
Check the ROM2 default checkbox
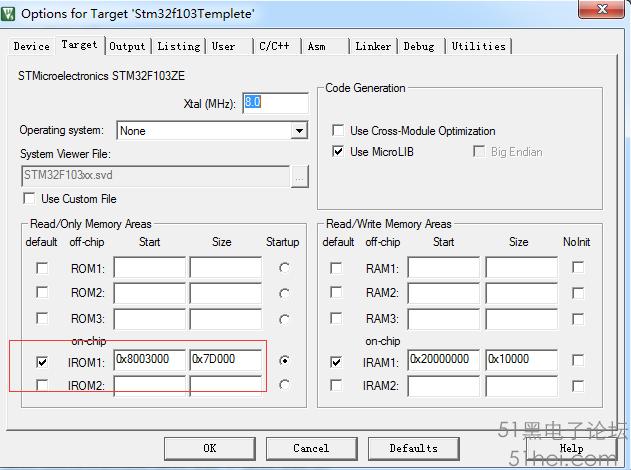(x=42, y=293)
